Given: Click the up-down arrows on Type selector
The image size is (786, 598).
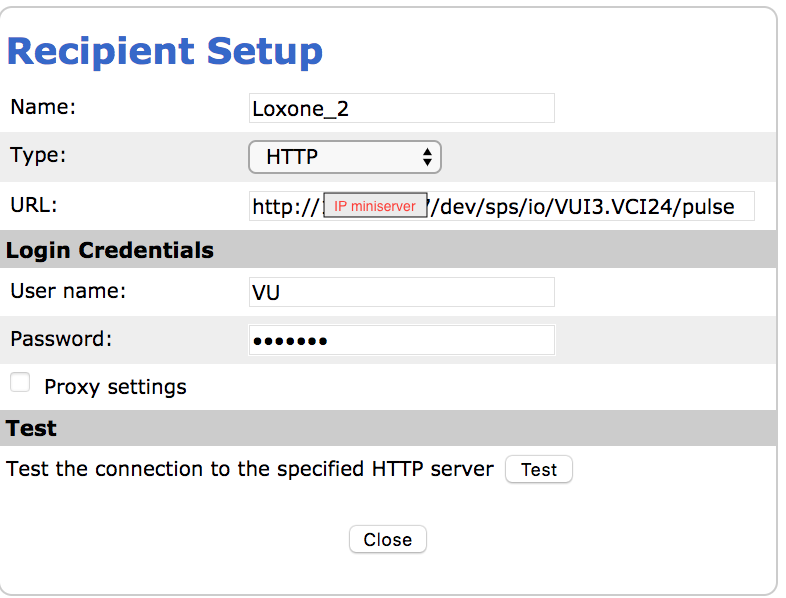Looking at the screenshot, I should click(x=427, y=157).
